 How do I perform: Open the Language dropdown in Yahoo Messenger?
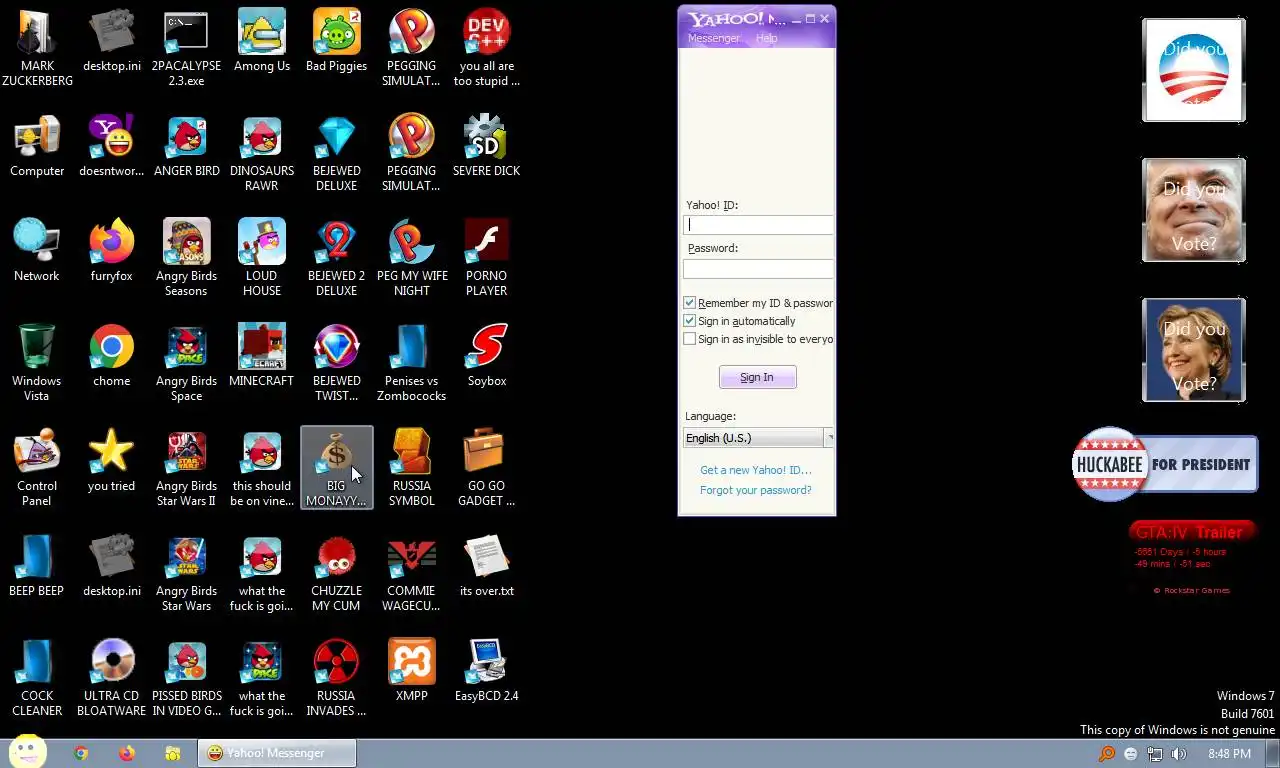tap(759, 438)
